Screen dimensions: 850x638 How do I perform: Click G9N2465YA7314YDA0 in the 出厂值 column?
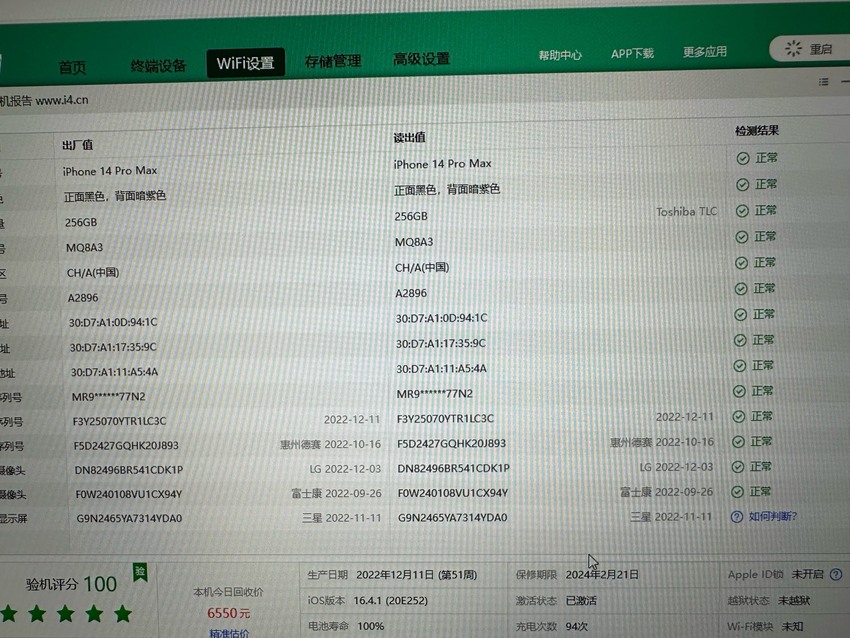(129, 518)
